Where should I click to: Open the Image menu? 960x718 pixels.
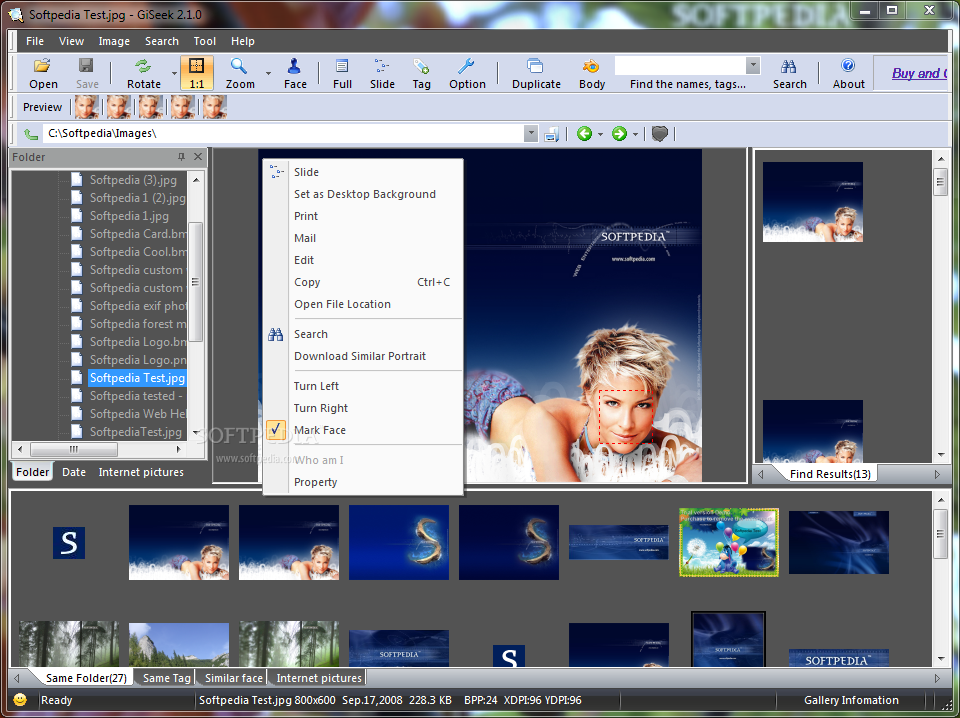[114, 41]
